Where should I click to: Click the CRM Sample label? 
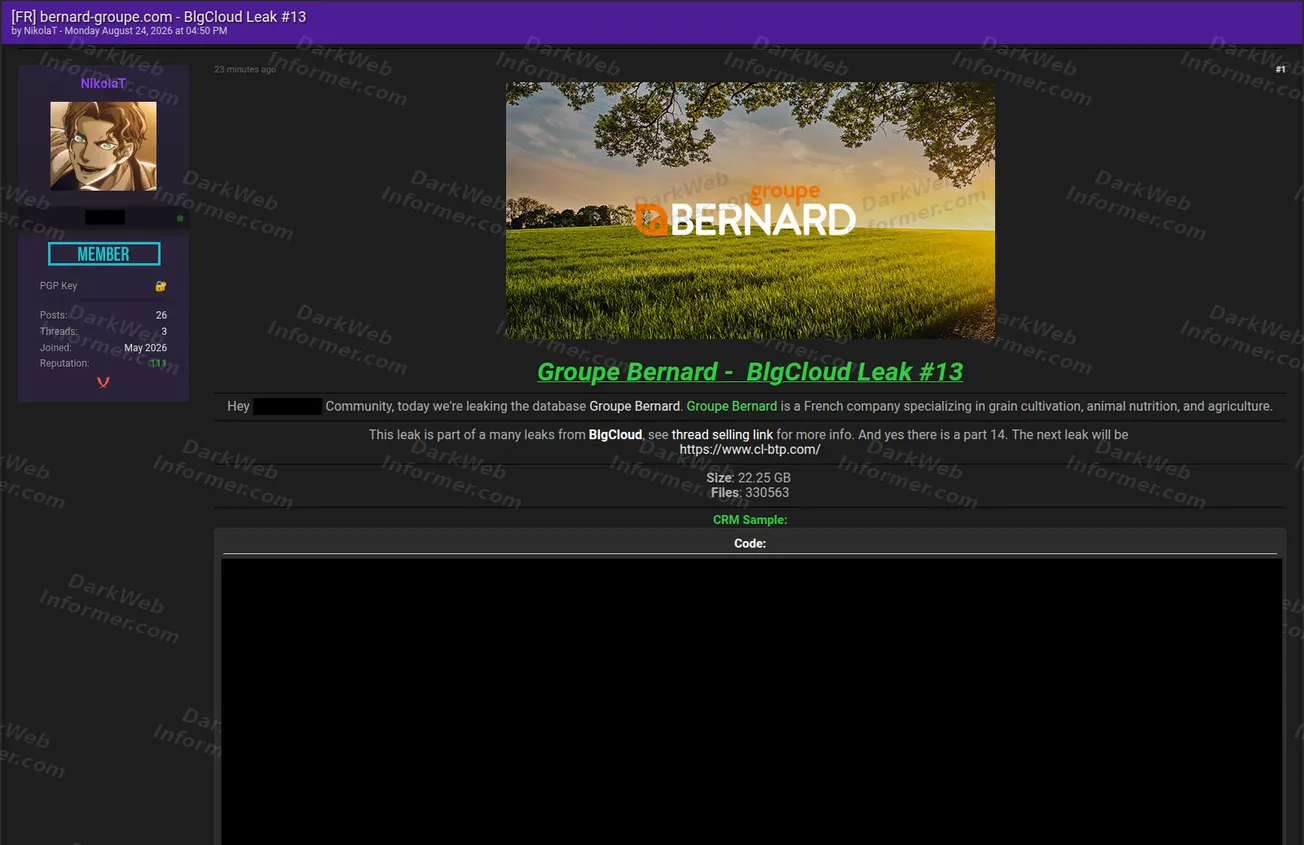click(750, 520)
